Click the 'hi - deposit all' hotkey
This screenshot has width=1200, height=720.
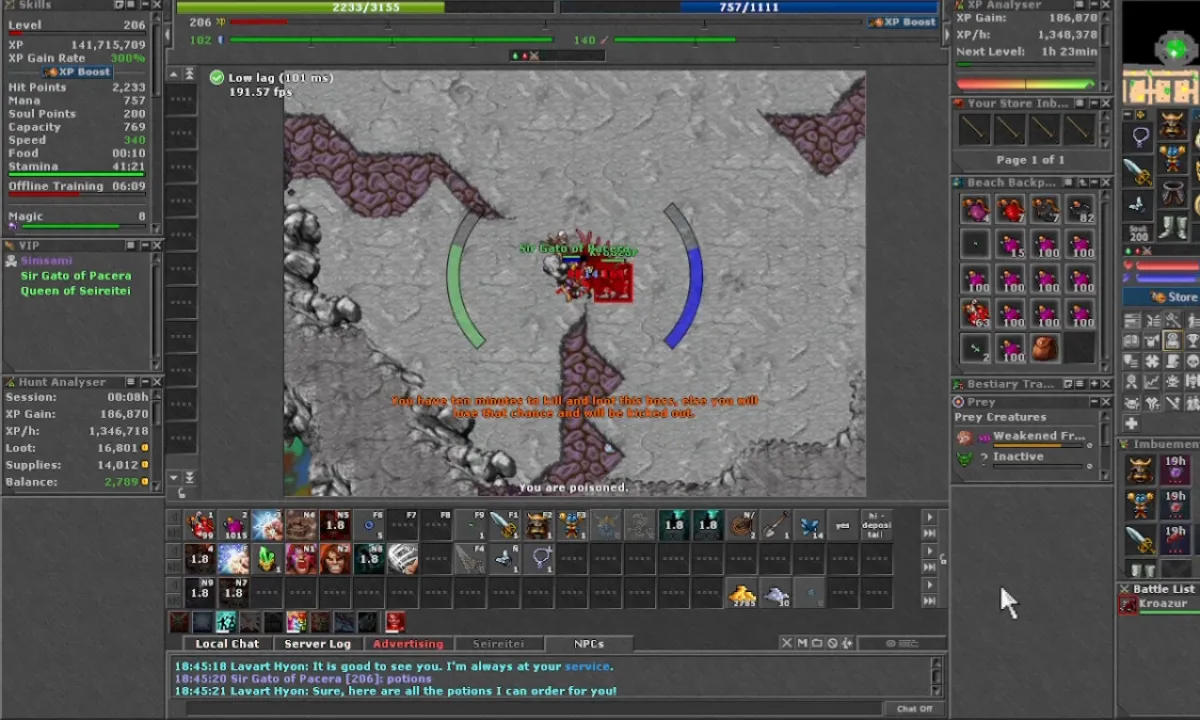[x=877, y=525]
